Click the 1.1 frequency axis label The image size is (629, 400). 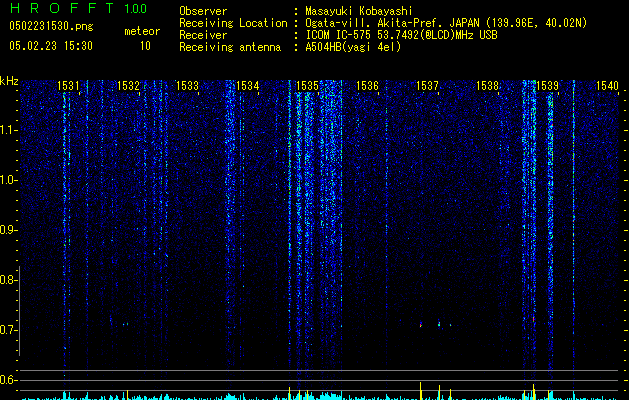click(x=8, y=130)
